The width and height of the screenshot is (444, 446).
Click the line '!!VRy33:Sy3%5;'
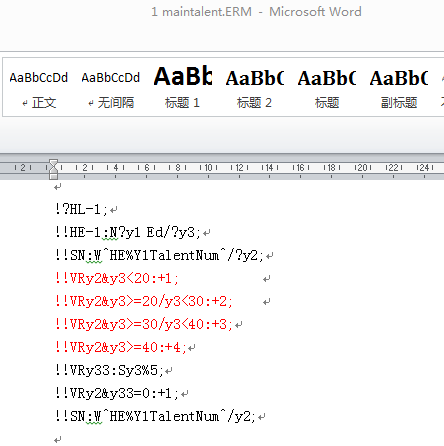click(109, 370)
